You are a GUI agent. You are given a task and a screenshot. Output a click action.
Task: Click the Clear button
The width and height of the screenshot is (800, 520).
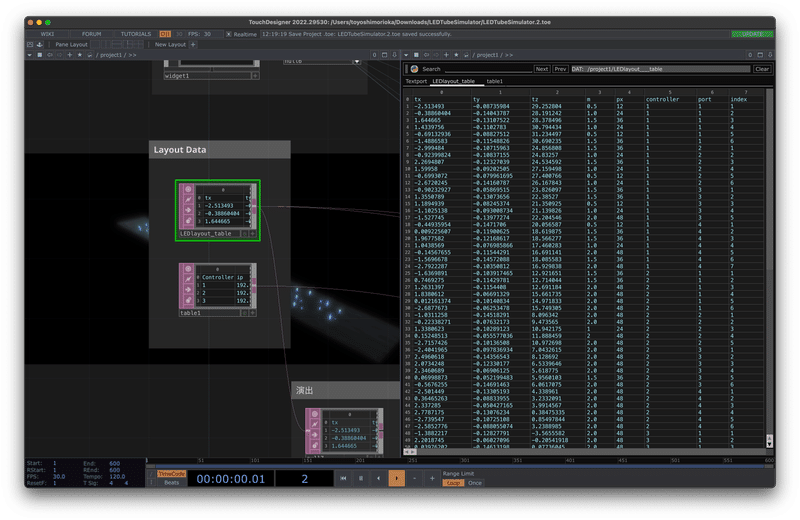tap(762, 69)
